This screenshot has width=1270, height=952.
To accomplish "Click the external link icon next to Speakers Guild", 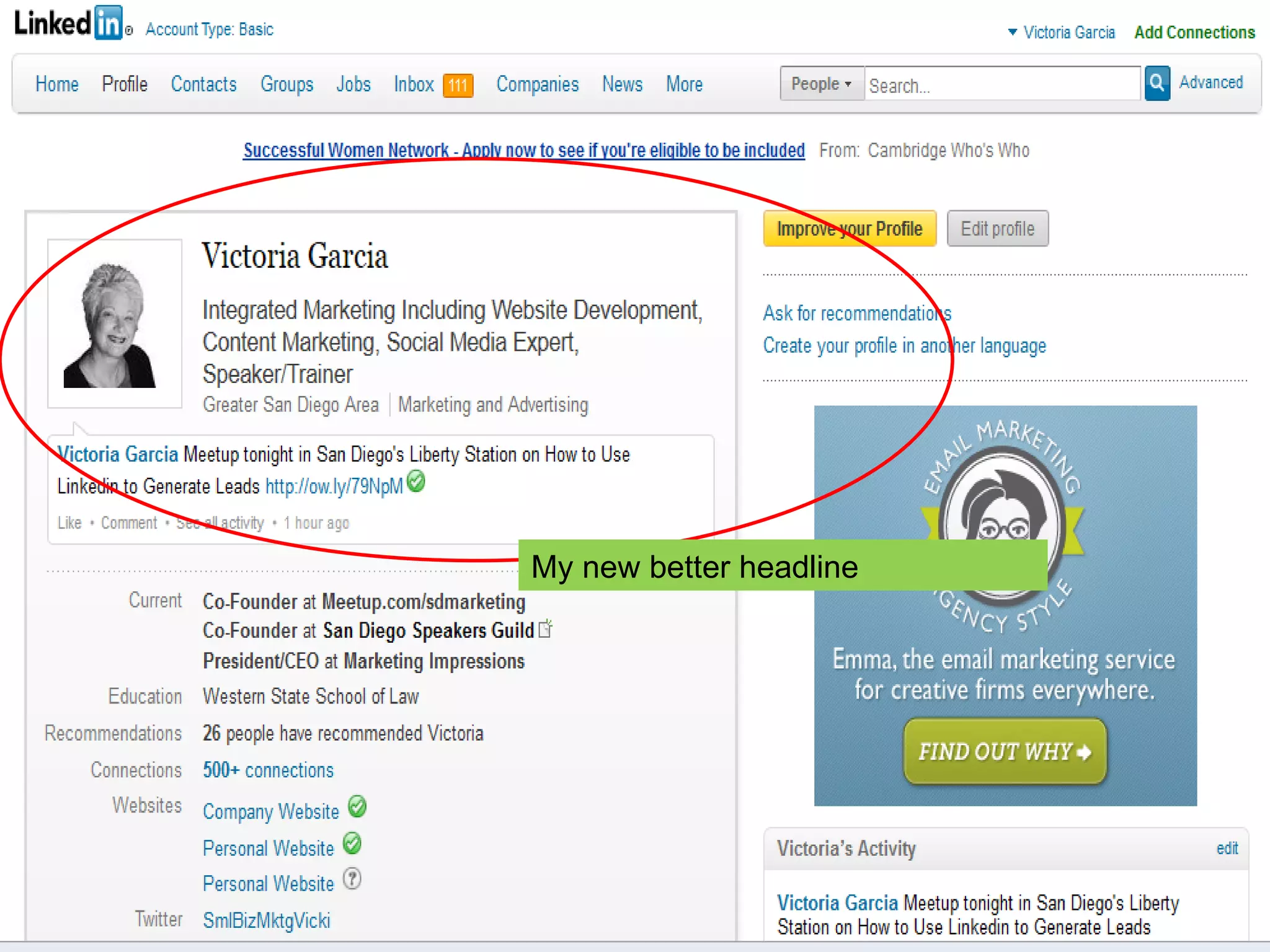I will (546, 628).
